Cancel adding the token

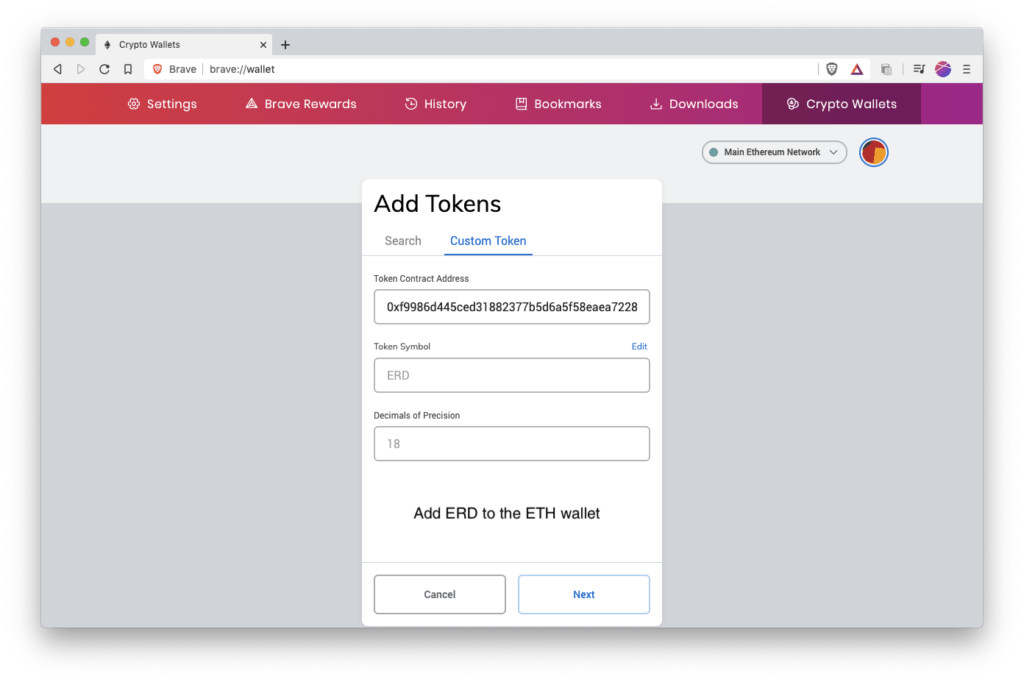[440, 594]
